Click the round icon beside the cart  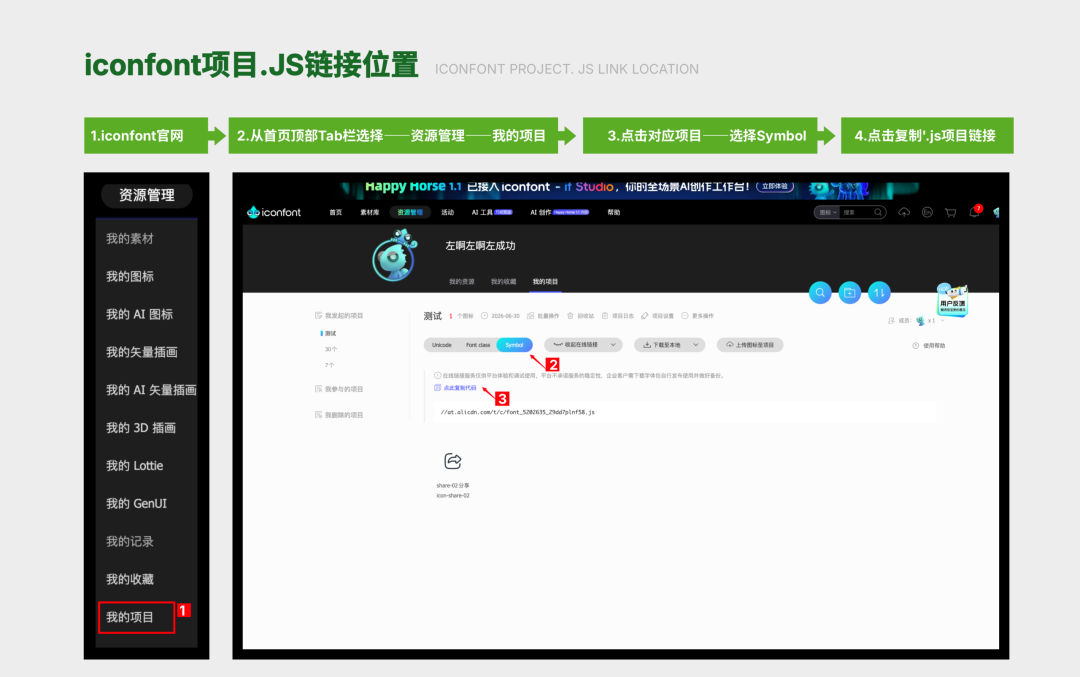927,212
